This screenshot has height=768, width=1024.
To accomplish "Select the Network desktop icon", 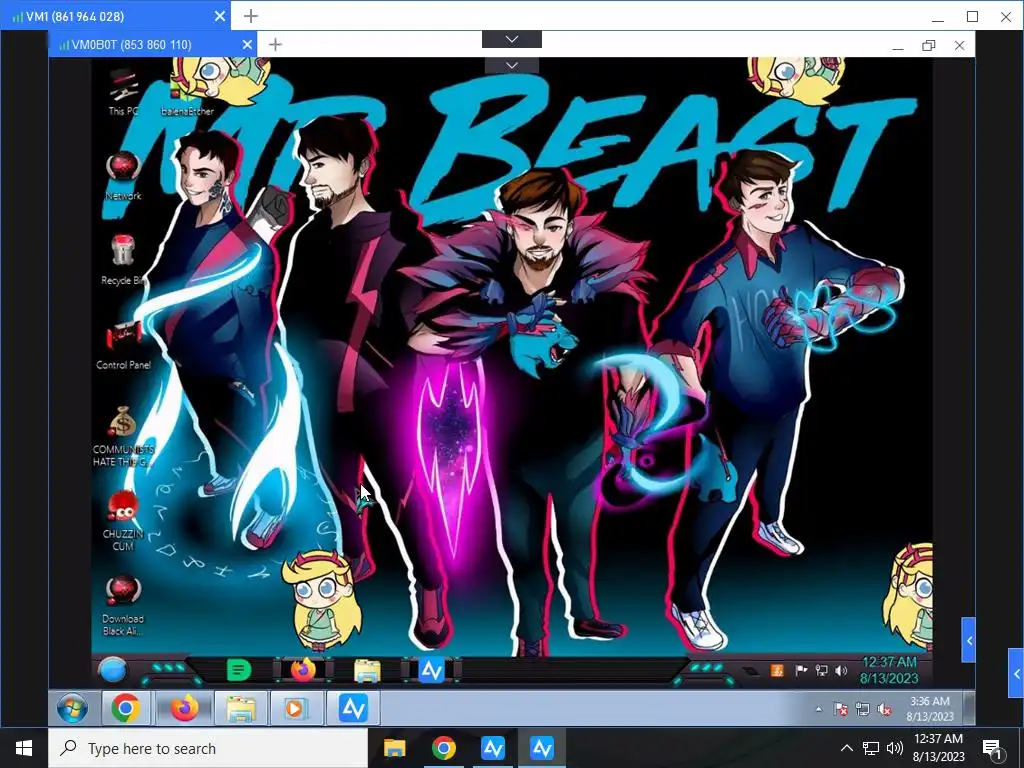I will coord(123,175).
